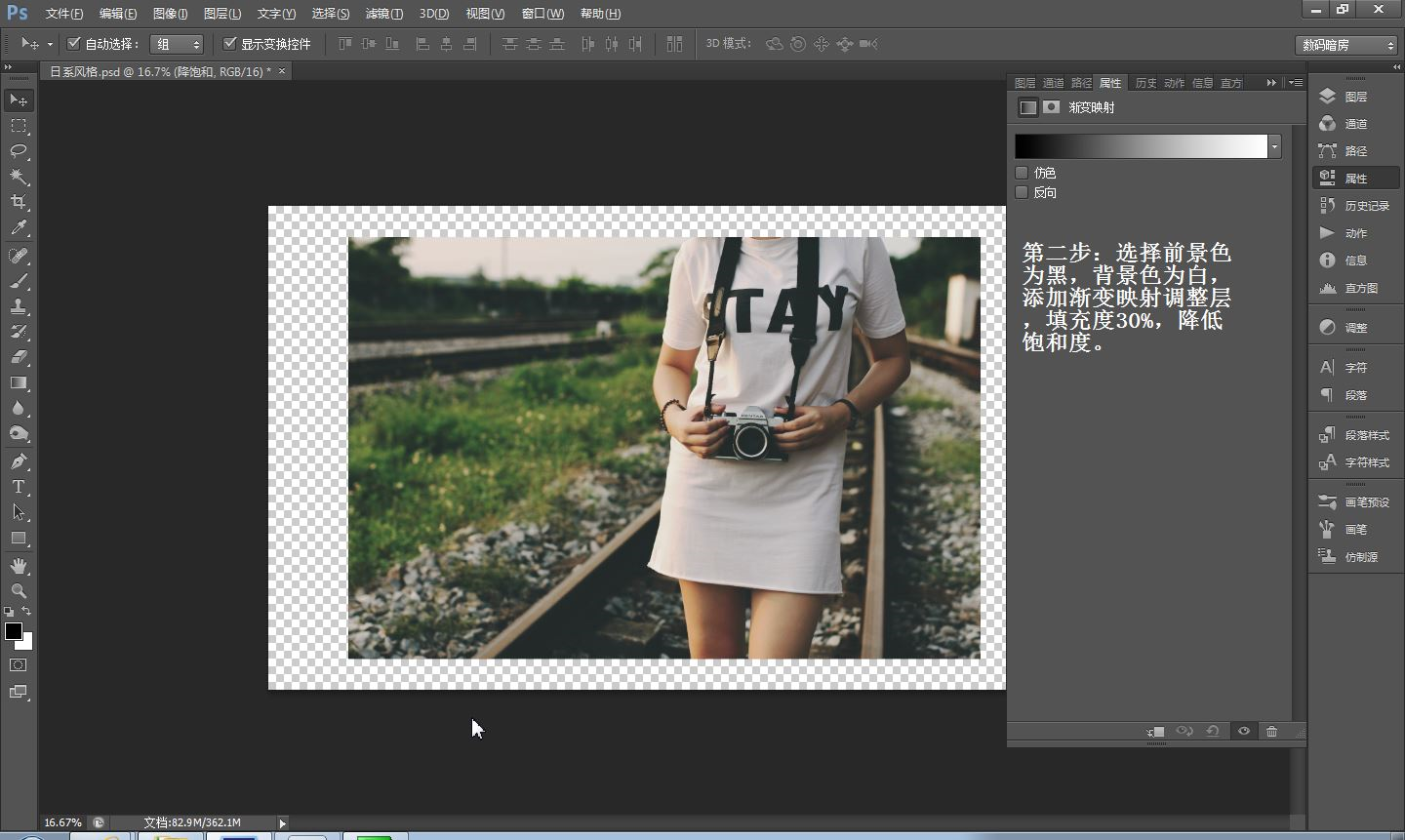Viewport: 1405px width, 840px height.
Task: Open tool preset picker arrow in options bar
Action: point(50,44)
